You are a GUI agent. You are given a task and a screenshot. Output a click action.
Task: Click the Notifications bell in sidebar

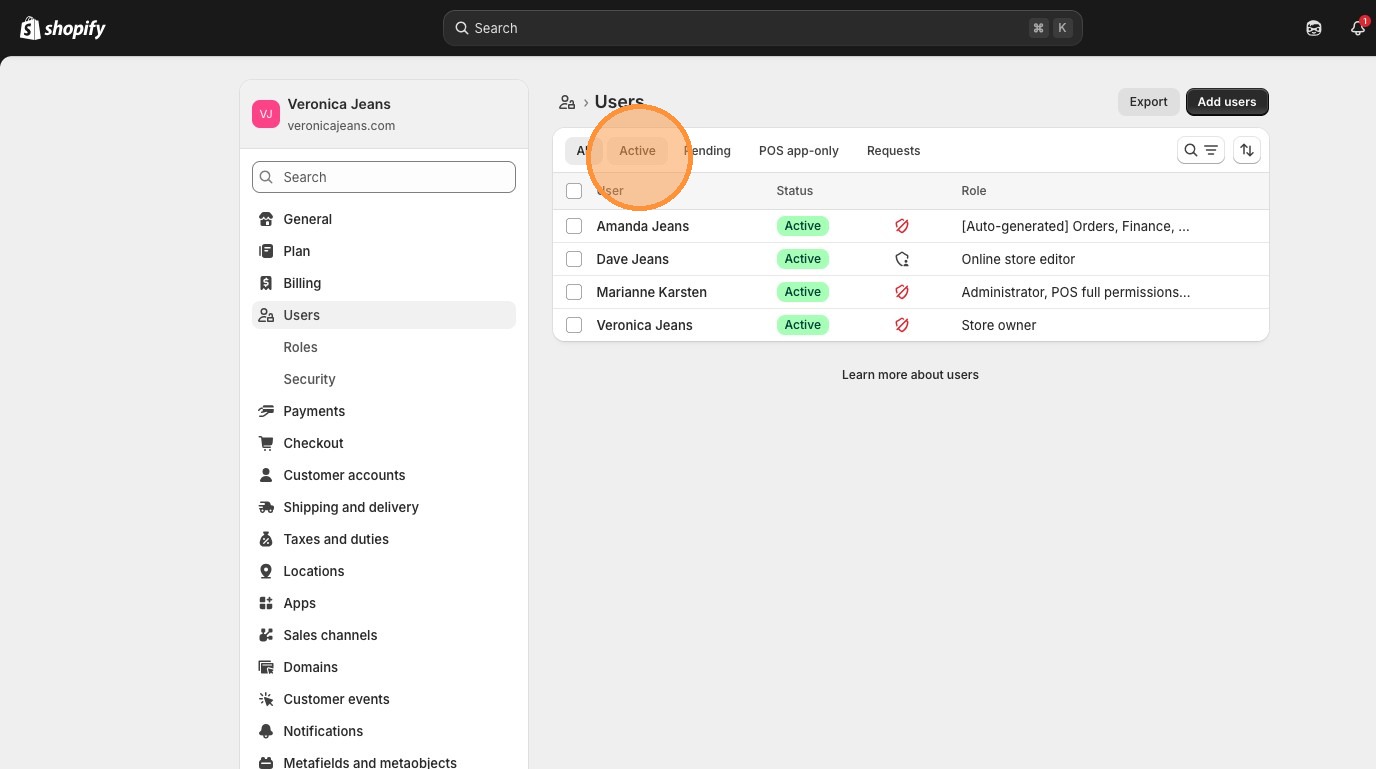click(x=266, y=731)
